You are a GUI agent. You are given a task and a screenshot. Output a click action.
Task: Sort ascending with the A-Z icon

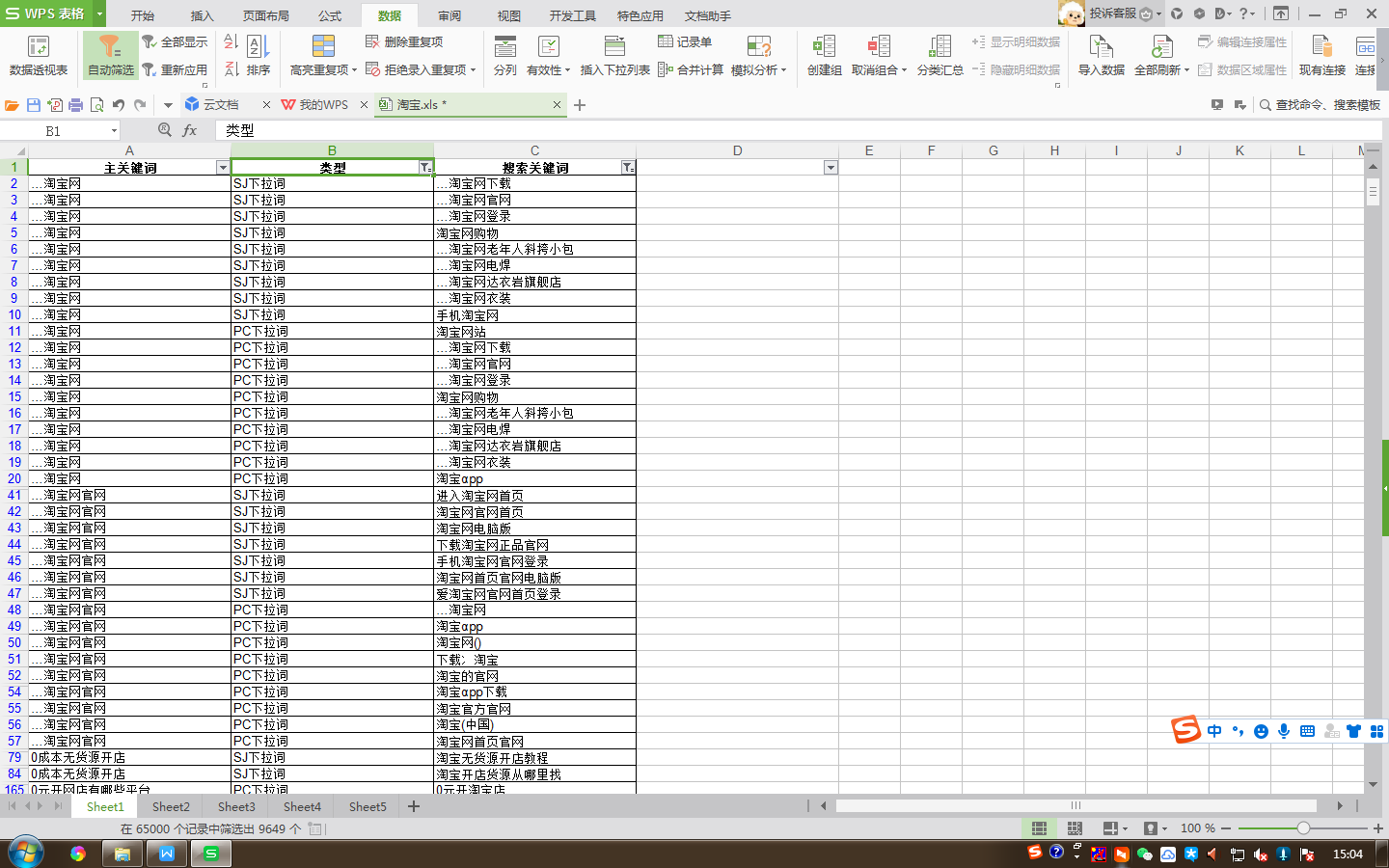[x=231, y=41]
